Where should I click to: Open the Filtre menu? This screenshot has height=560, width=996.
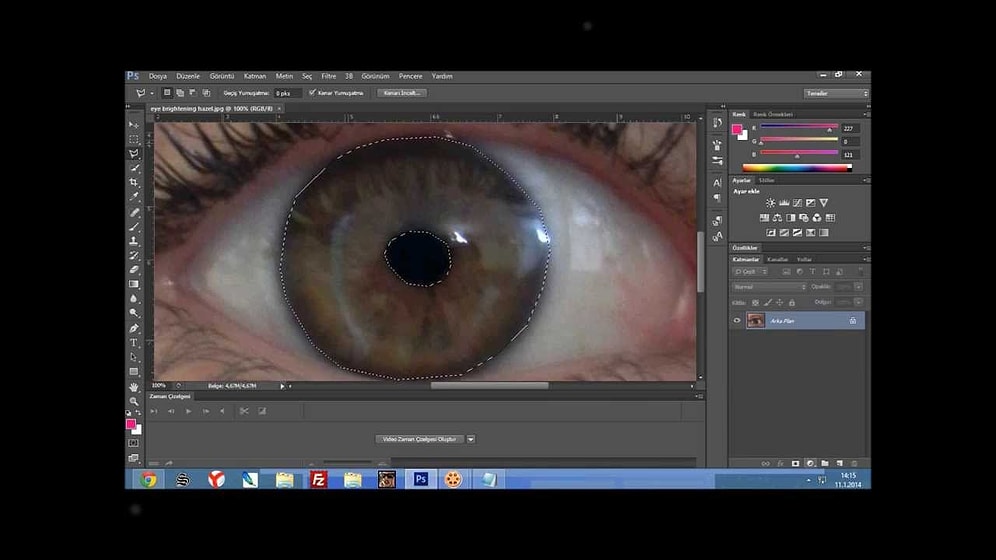pyautogui.click(x=328, y=76)
